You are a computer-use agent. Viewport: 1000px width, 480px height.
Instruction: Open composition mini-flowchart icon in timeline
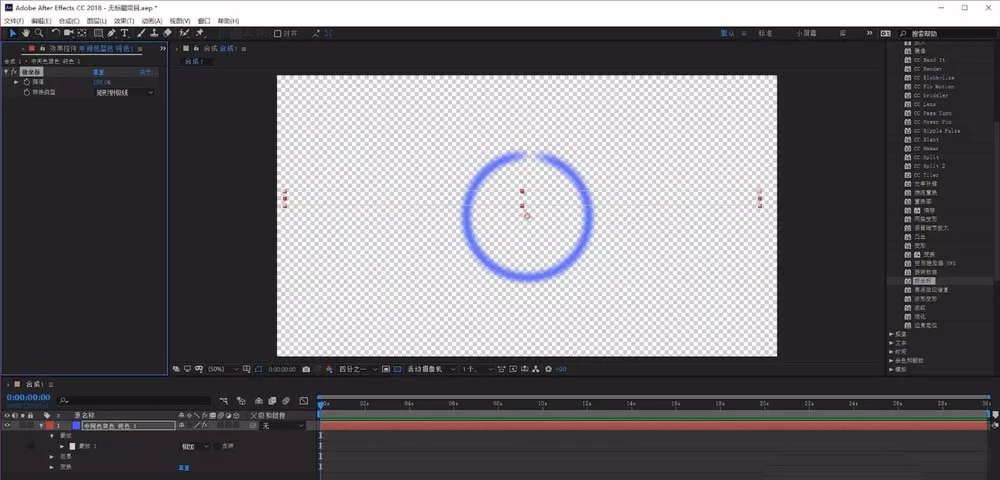coord(224,401)
